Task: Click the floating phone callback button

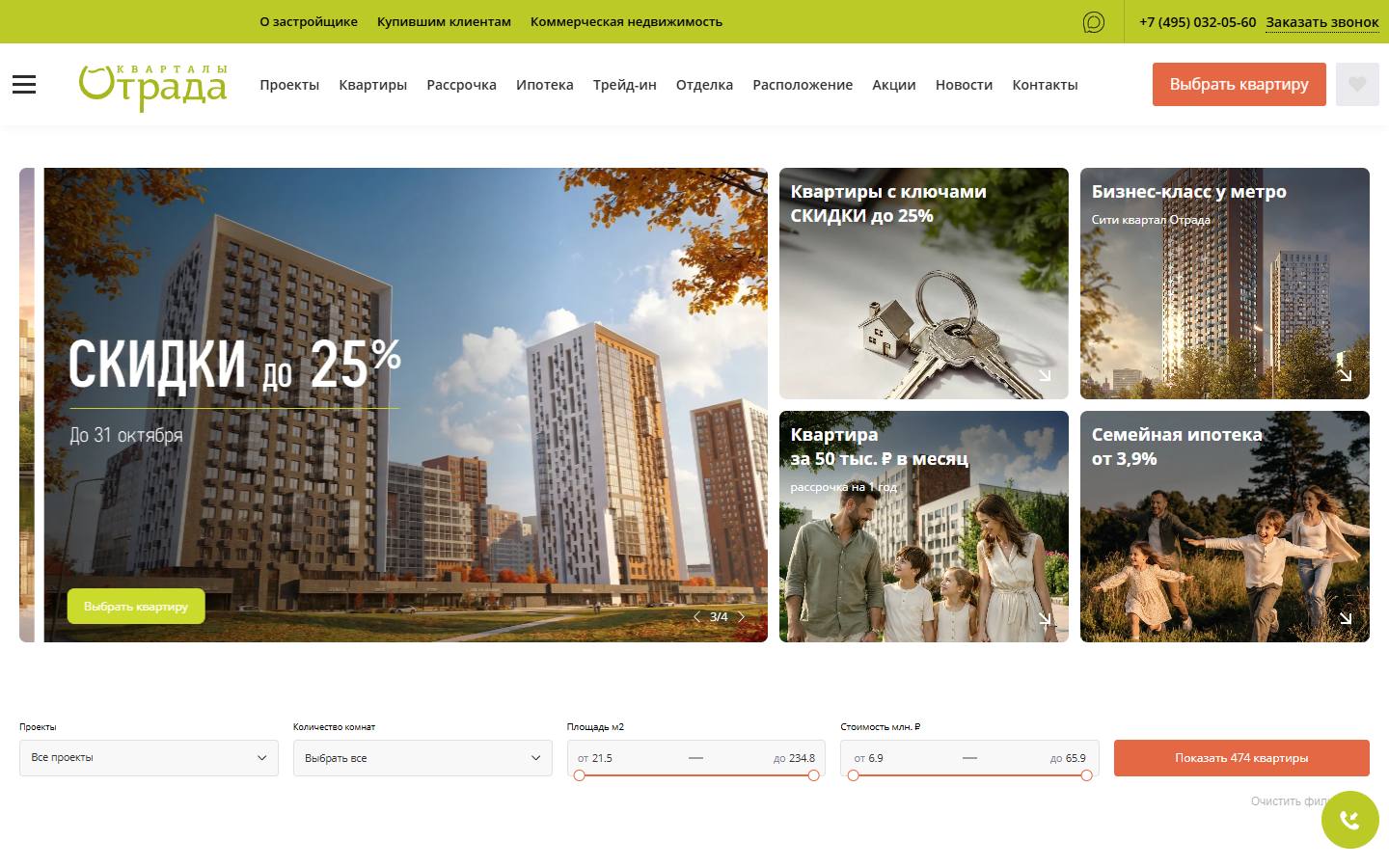Action: (1349, 820)
